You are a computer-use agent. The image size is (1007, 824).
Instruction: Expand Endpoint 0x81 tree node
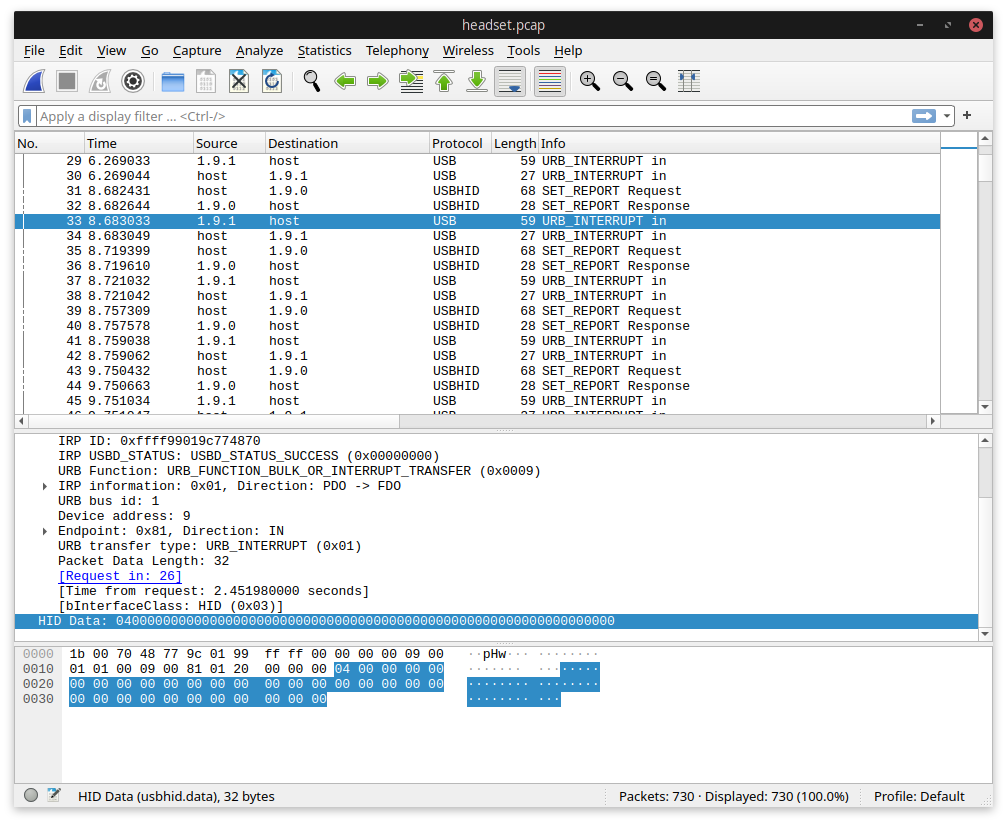(x=44, y=531)
